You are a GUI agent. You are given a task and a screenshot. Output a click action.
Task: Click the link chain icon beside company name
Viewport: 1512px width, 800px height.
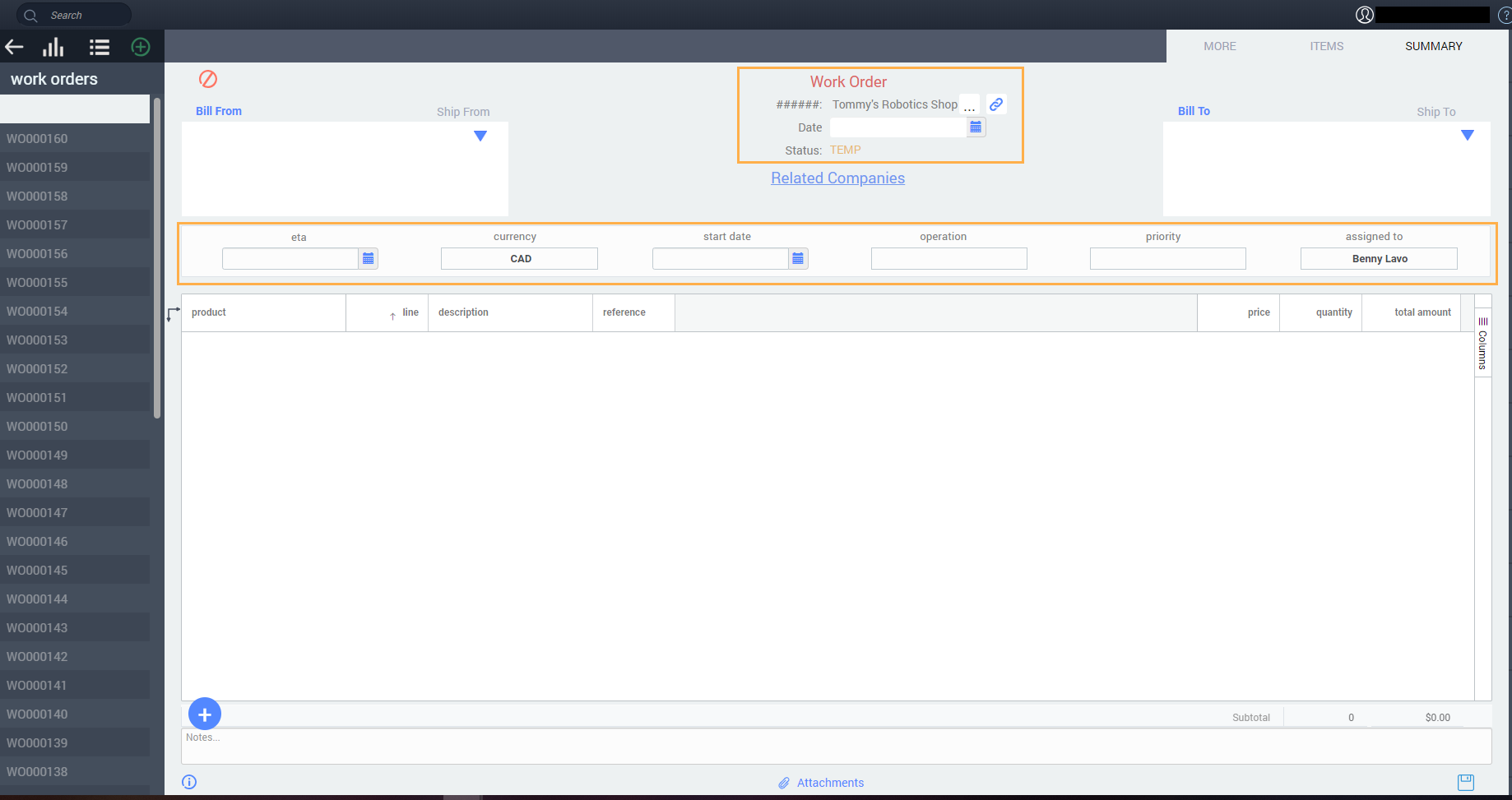[995, 104]
